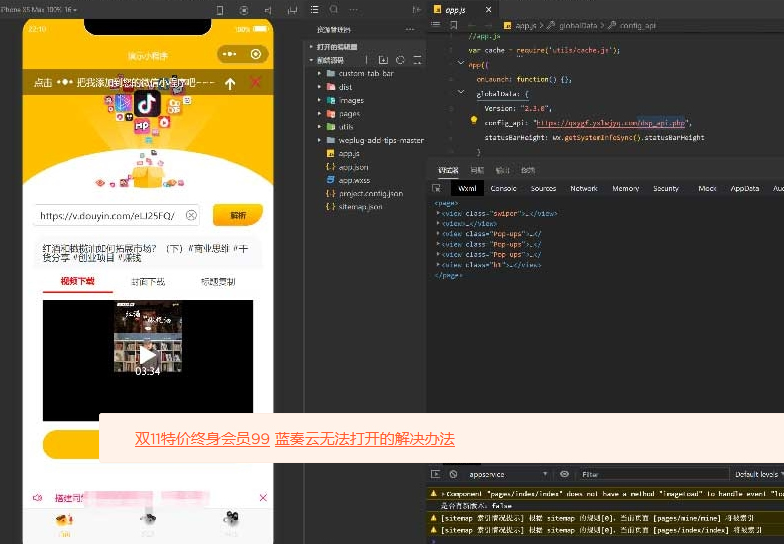This screenshot has width=784, height=544.
Task: Click the screen record icon in toolbar
Action: (x=244, y=10)
